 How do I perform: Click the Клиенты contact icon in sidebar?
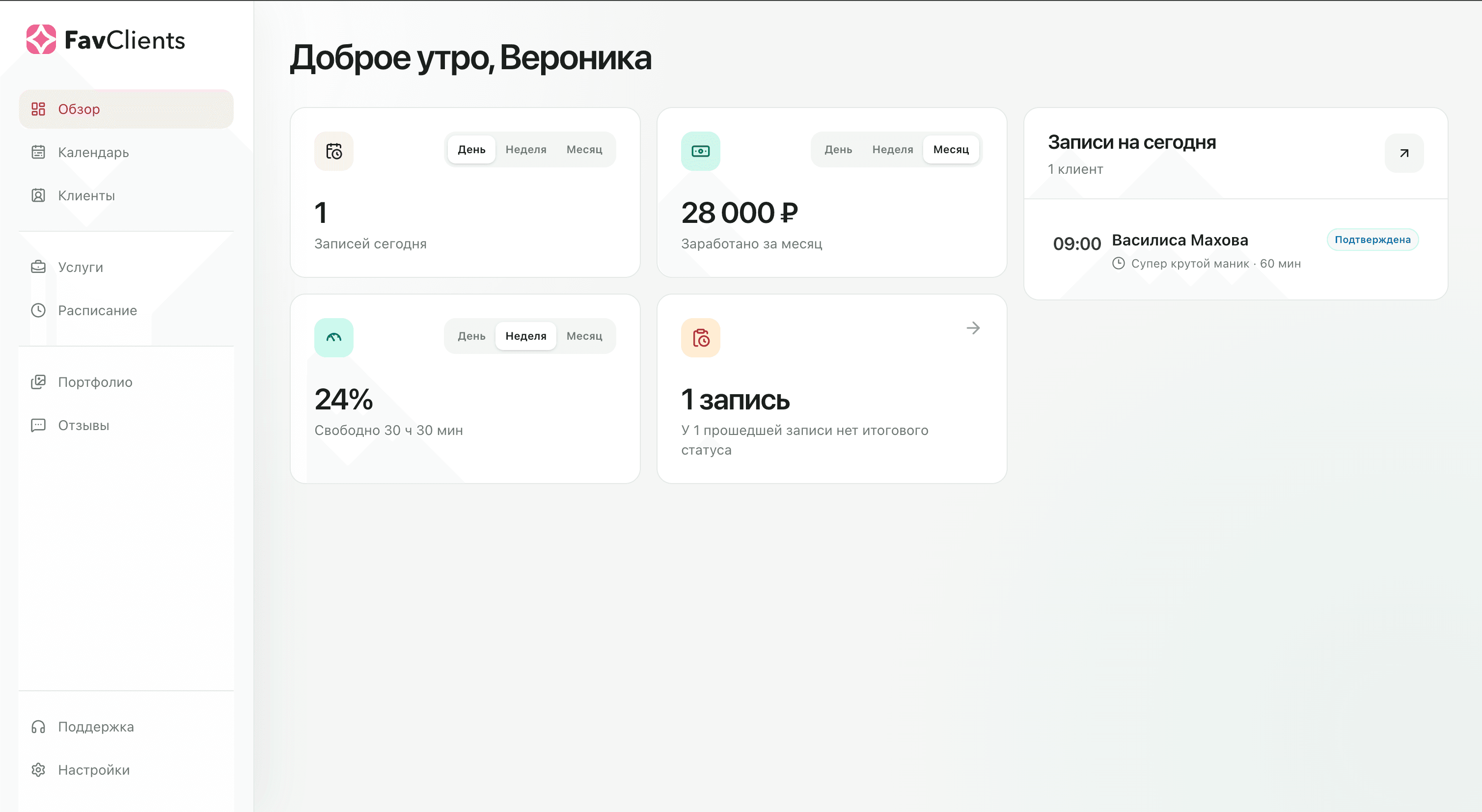tap(38, 195)
